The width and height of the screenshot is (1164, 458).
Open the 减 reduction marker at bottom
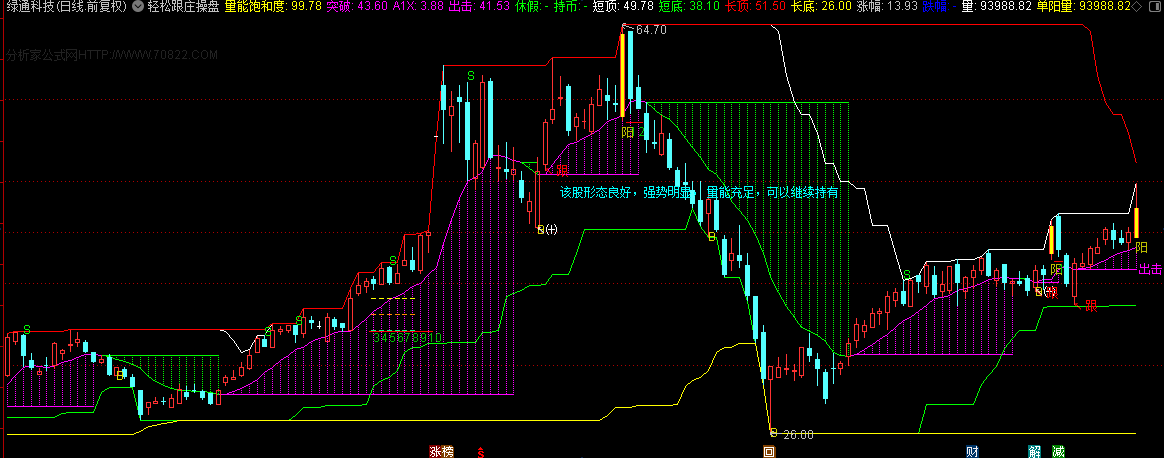[x=1058, y=451]
